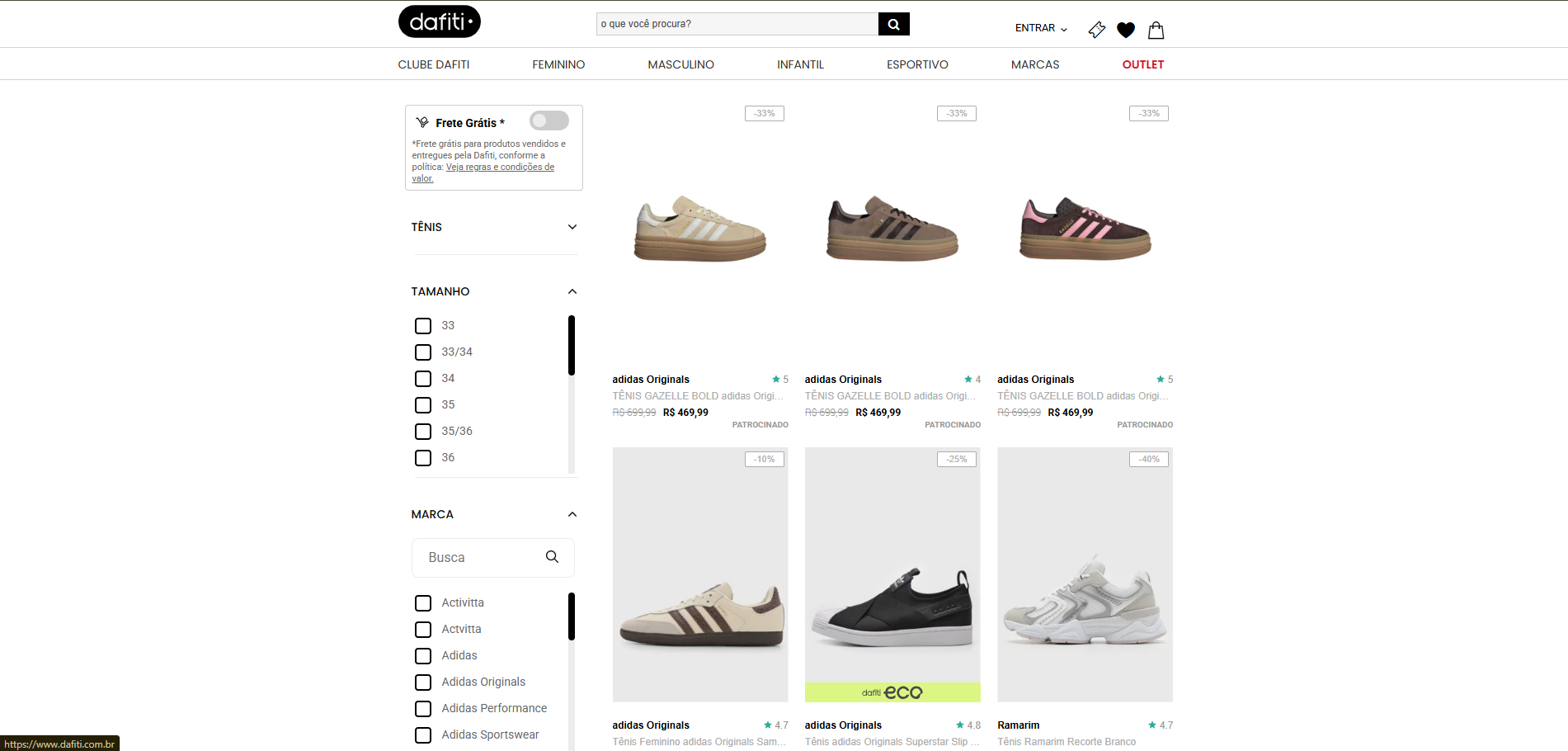Open Tênis adidas Originals Superstar Slip link

892,742
